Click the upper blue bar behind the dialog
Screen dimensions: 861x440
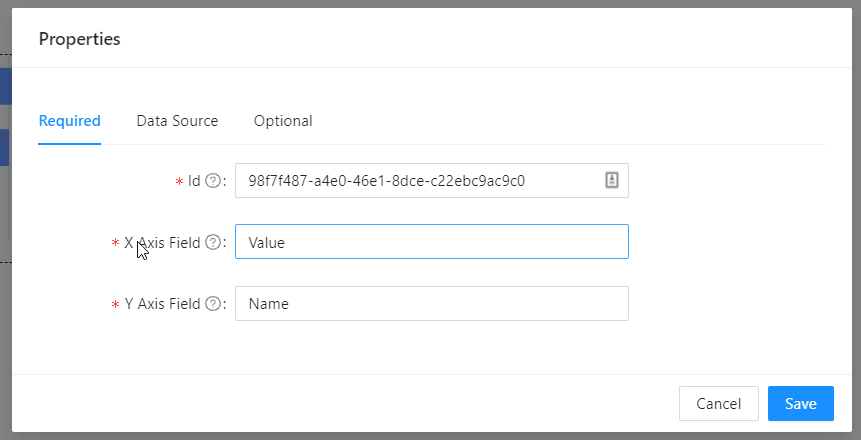tap(5, 87)
